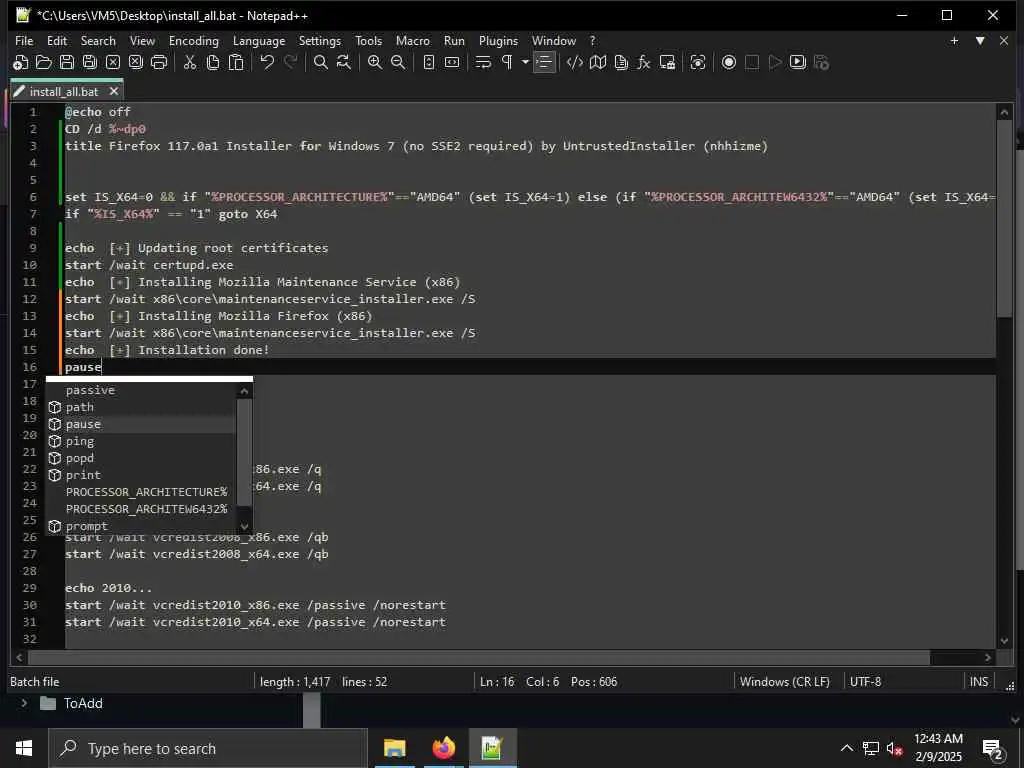Image resolution: width=1024 pixels, height=768 pixels.
Task: Choose 'pause' from autocomplete list
Action: pos(141,424)
